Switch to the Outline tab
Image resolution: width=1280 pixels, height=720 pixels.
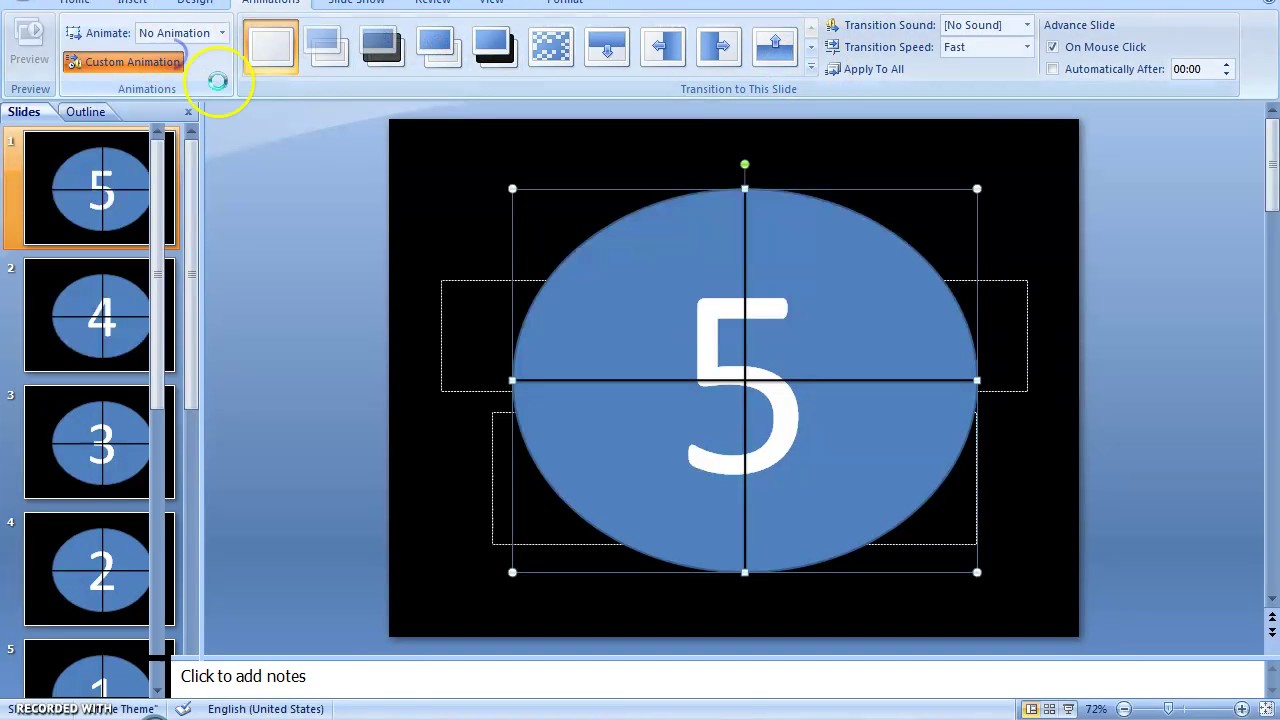point(86,112)
